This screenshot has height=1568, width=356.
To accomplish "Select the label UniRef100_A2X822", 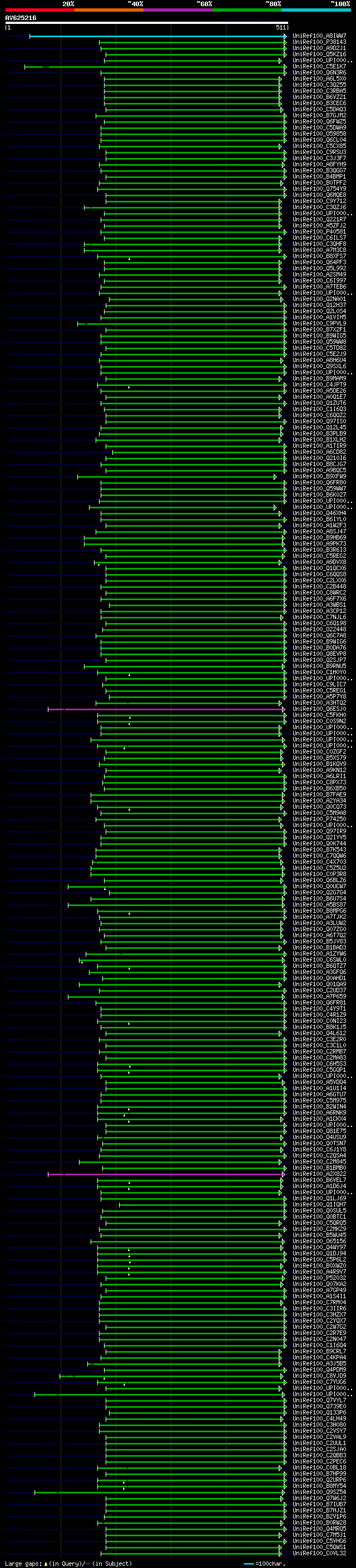I will click(319, 1174).
